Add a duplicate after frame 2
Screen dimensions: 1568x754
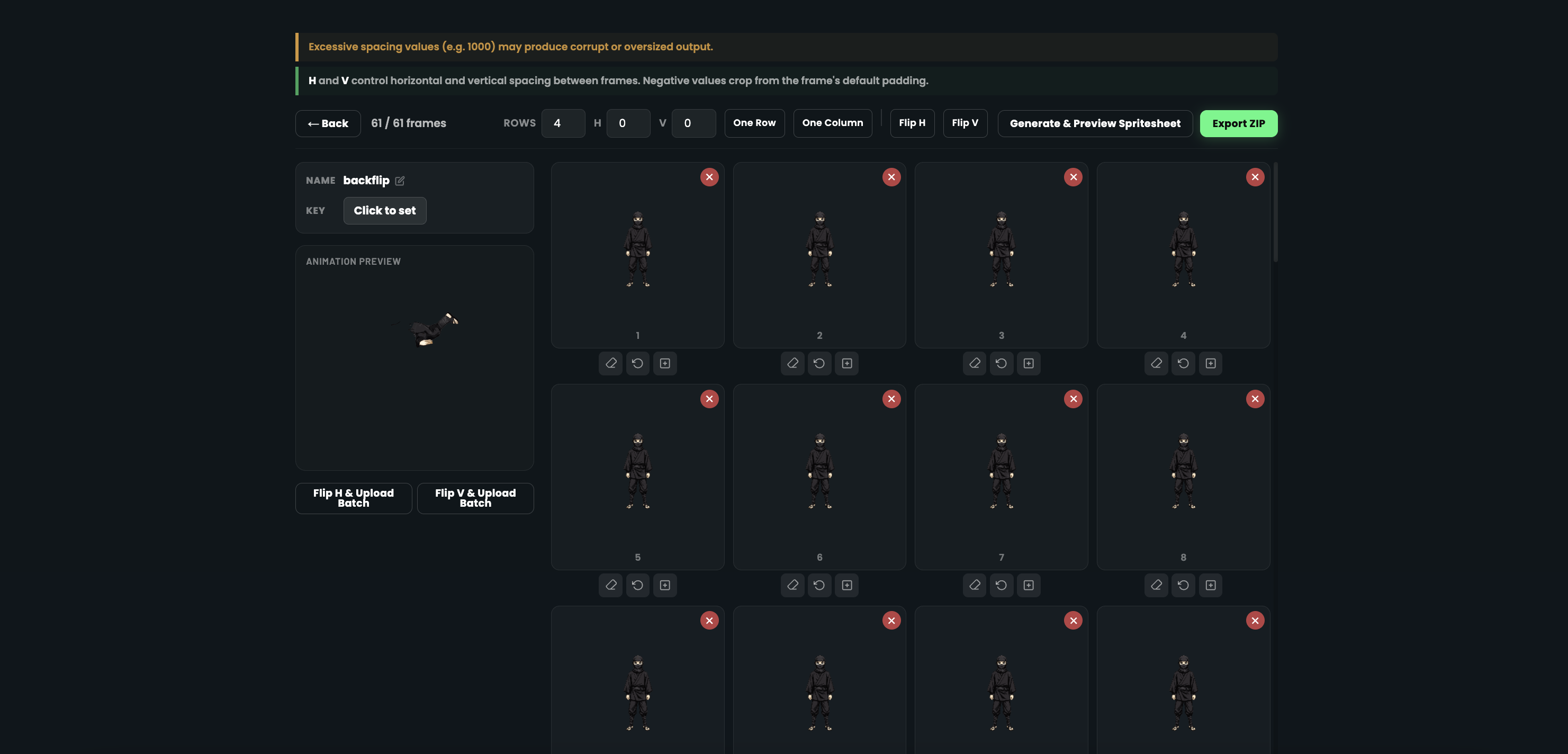coord(848,363)
